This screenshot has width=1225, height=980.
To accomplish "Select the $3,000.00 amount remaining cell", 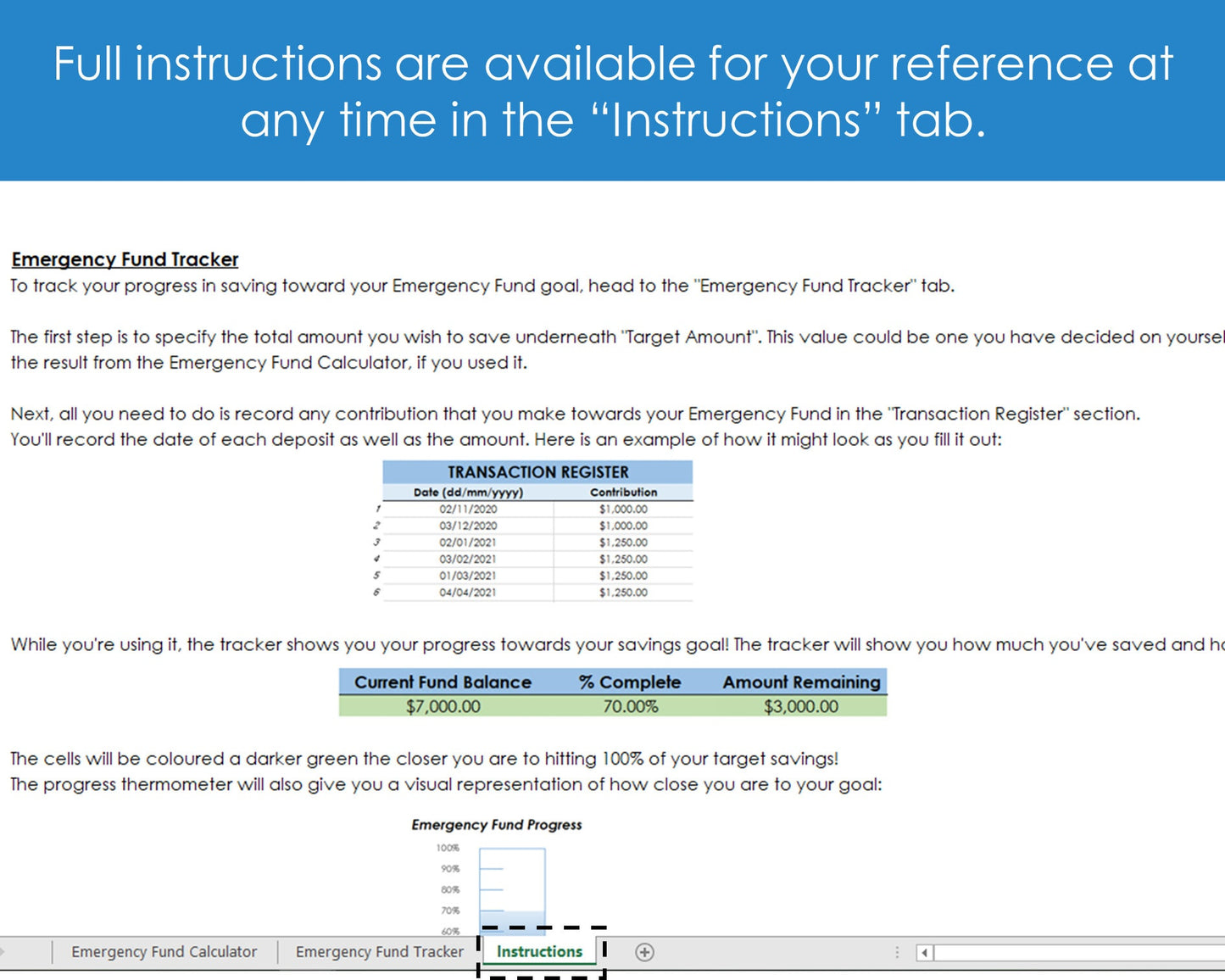I will pos(801,706).
